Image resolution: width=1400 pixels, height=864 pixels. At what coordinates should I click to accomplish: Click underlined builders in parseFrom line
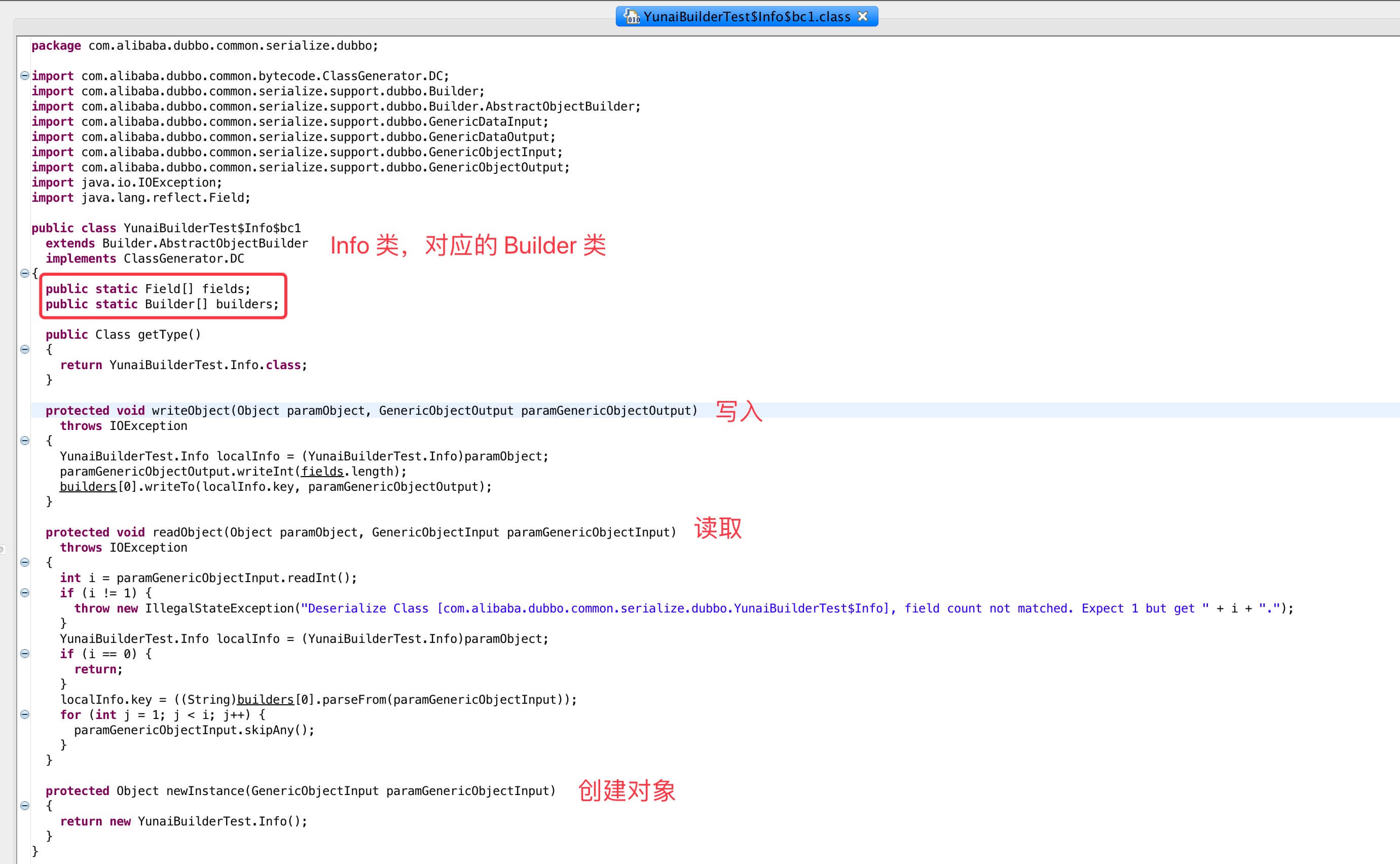(x=265, y=699)
